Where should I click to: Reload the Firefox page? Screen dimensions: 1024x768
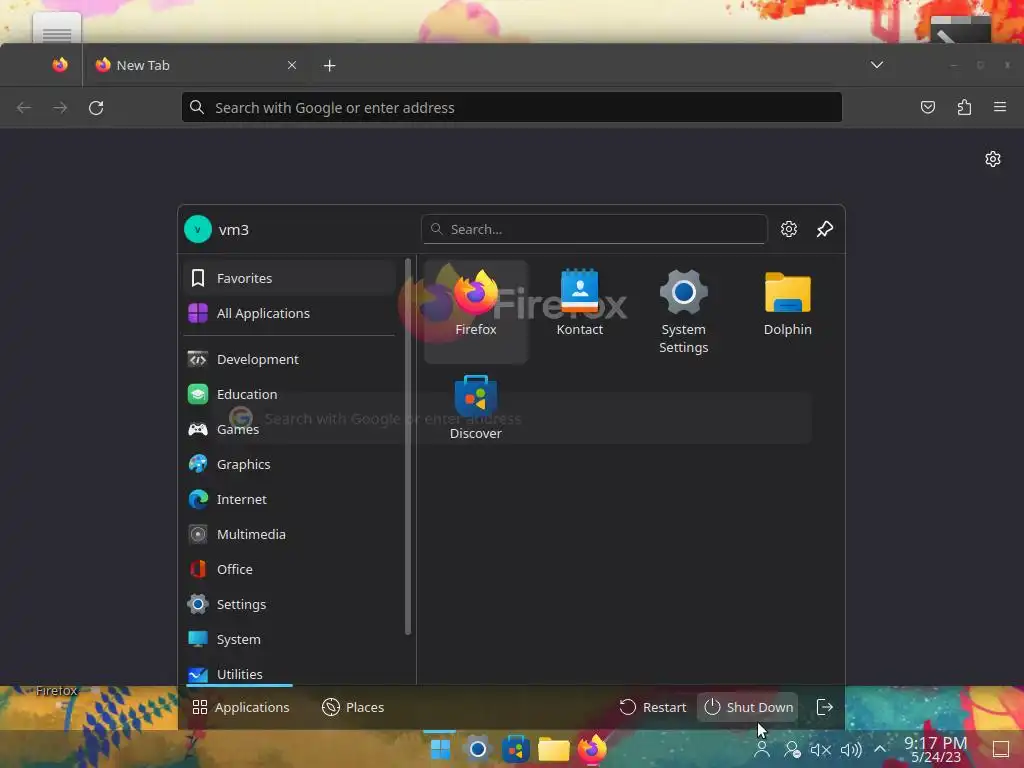tap(96, 108)
